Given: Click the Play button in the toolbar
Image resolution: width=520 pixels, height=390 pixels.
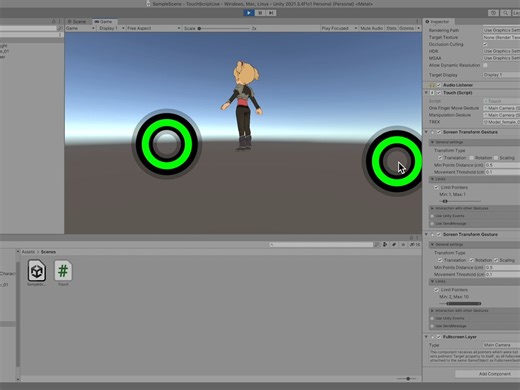Looking at the screenshot, I should [x=248, y=13].
